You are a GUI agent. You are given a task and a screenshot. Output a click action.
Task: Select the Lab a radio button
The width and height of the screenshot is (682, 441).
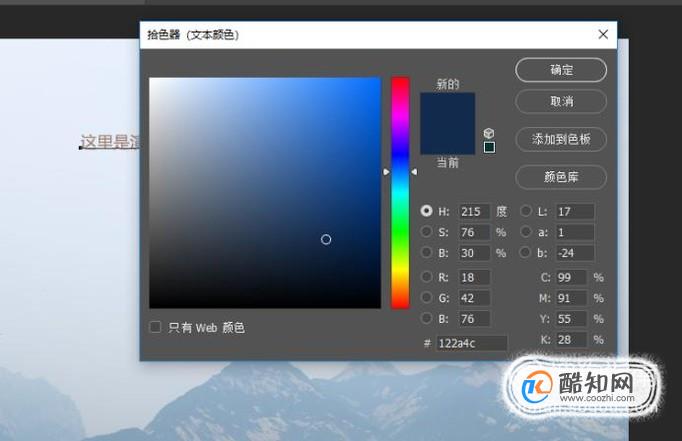[x=526, y=231]
